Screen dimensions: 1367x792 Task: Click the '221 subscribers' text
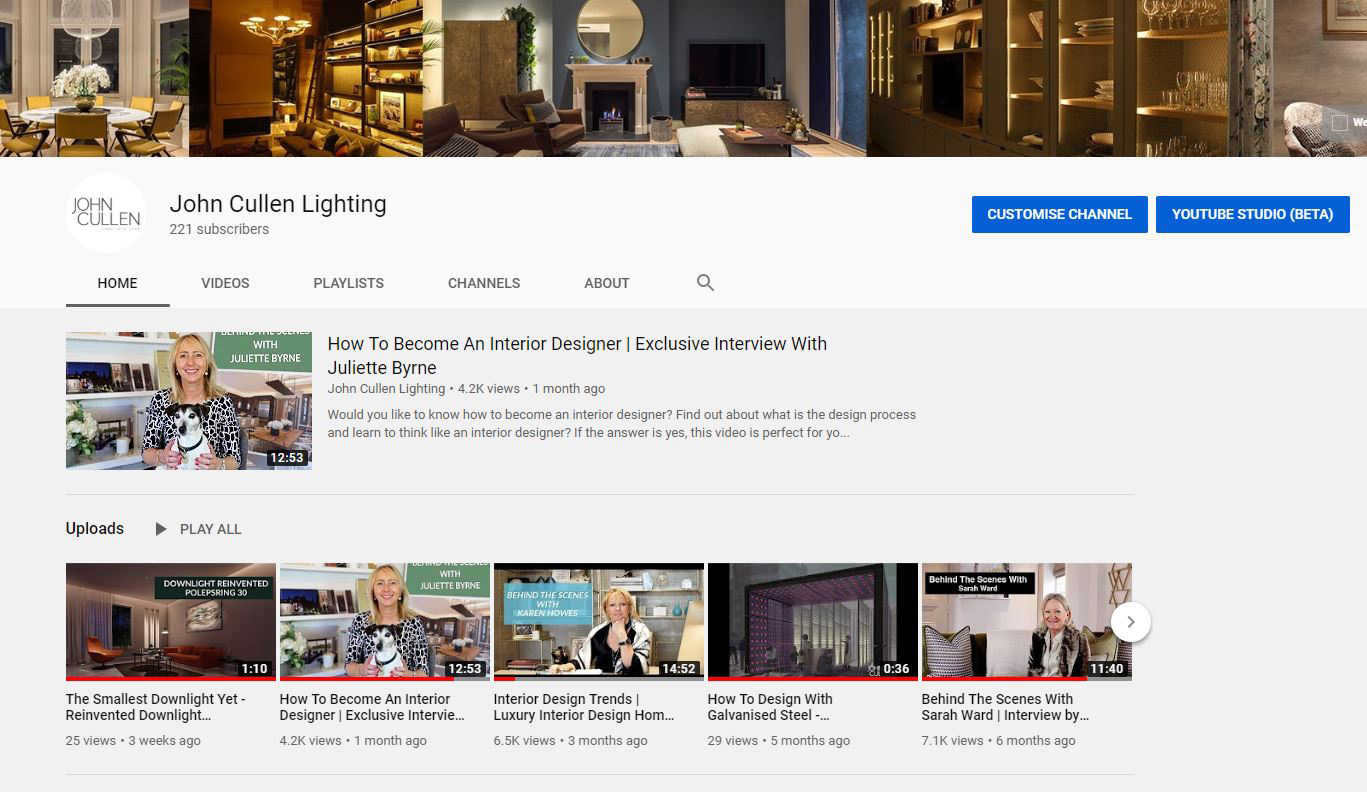(219, 229)
